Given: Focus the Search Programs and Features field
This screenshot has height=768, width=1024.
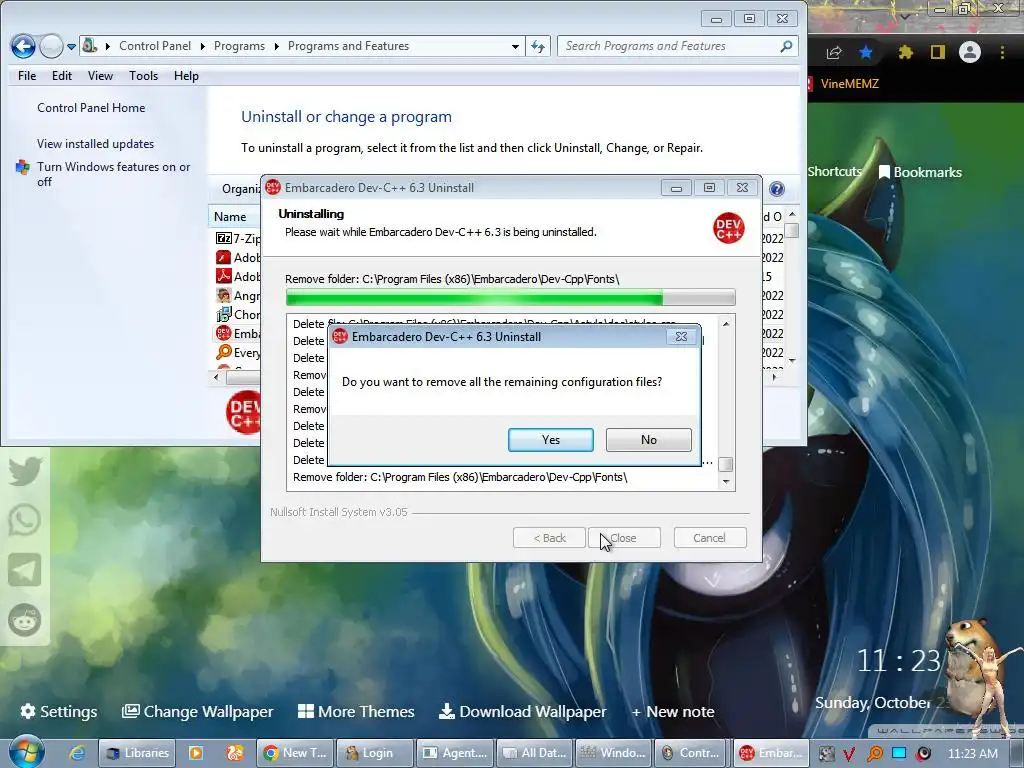Looking at the screenshot, I should pyautogui.click(x=677, y=46).
